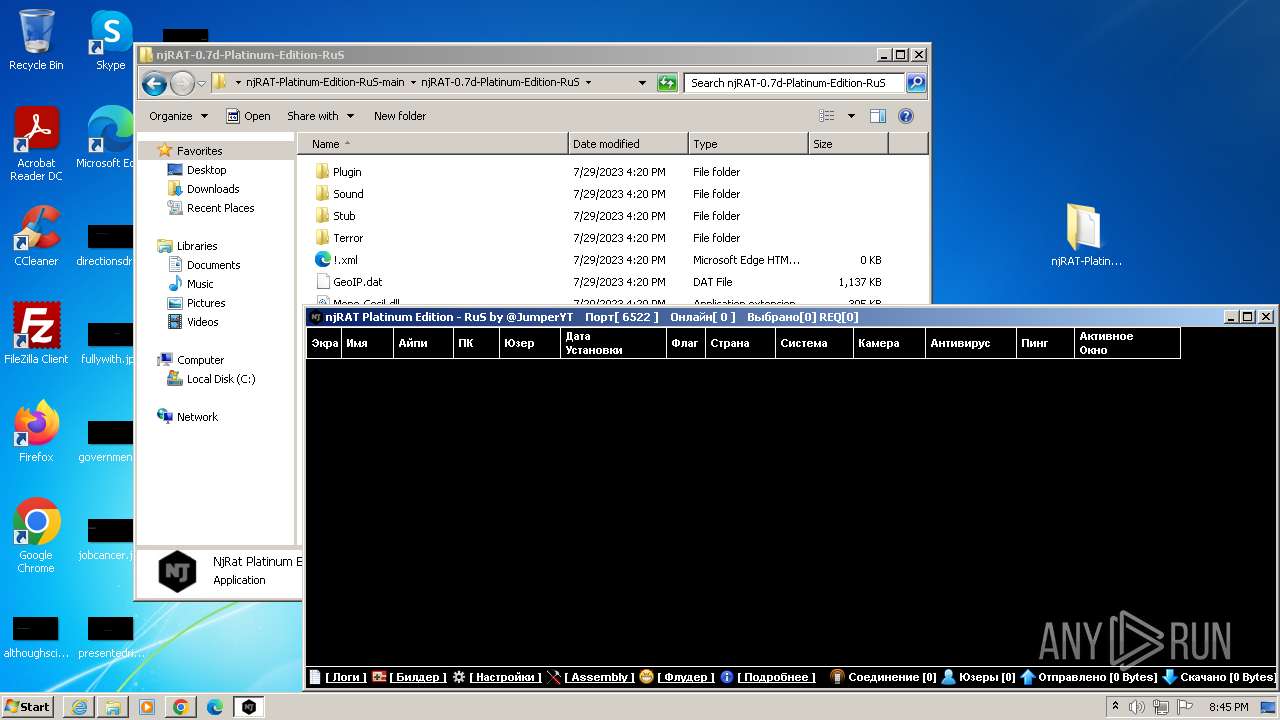Sort files by the Name column
Viewport: 1280px width, 720px height.
pos(432,144)
